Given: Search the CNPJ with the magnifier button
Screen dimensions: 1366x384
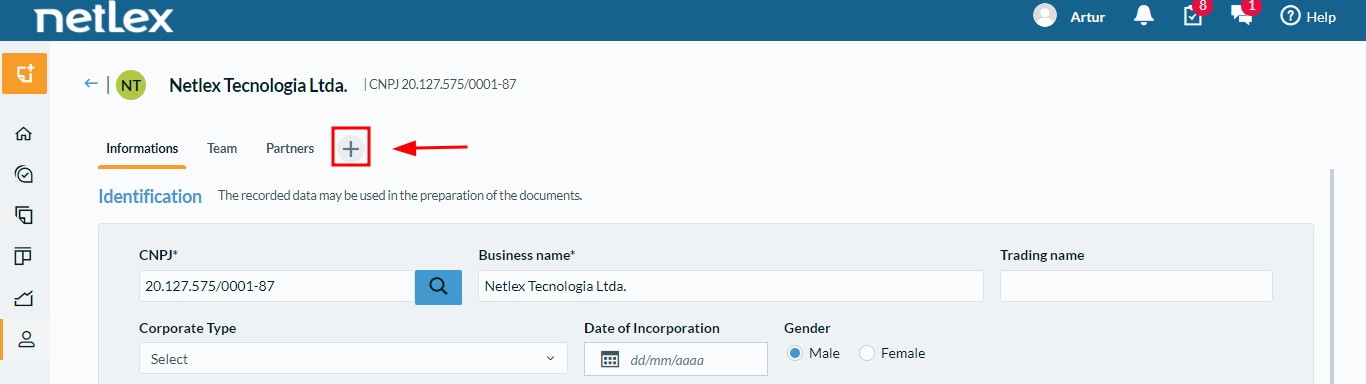Looking at the screenshot, I should point(438,286).
